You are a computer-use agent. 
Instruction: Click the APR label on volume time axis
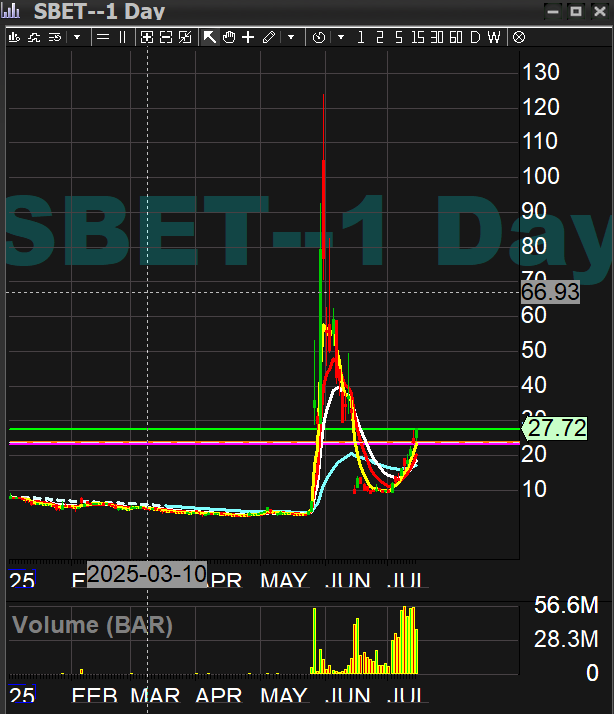[219, 696]
